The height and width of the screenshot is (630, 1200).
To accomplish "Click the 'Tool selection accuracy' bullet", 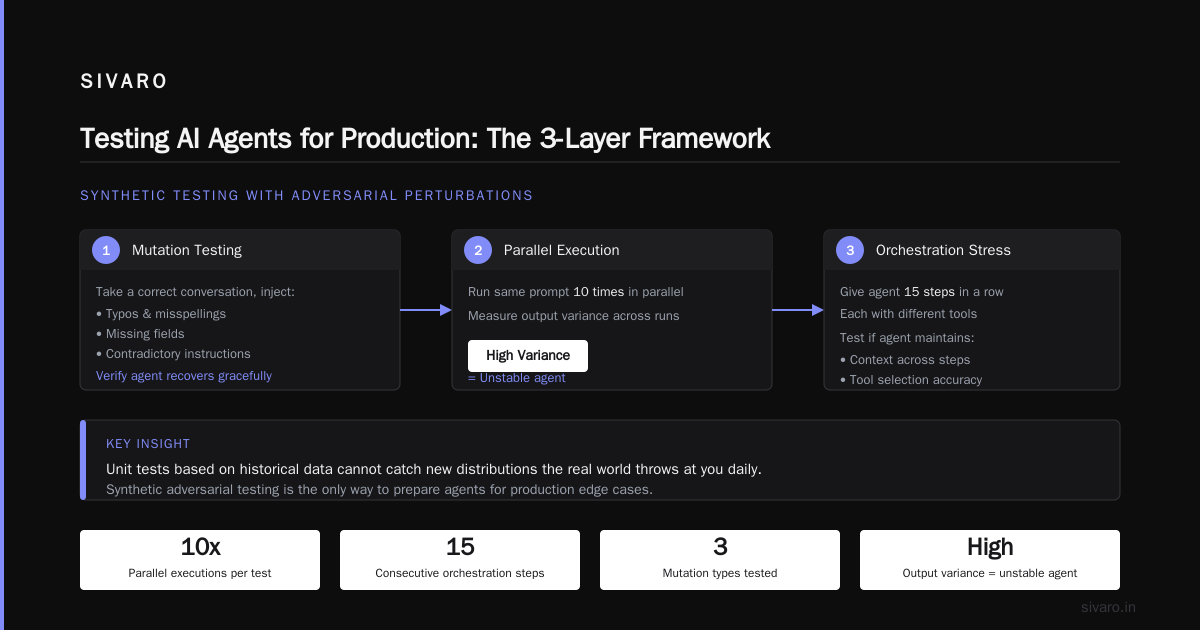I will point(911,380).
